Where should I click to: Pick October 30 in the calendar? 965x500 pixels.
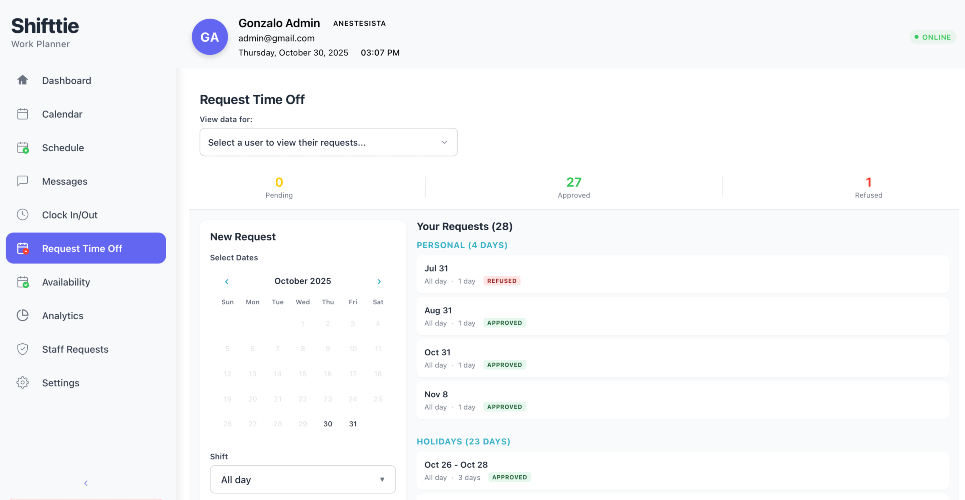328,424
